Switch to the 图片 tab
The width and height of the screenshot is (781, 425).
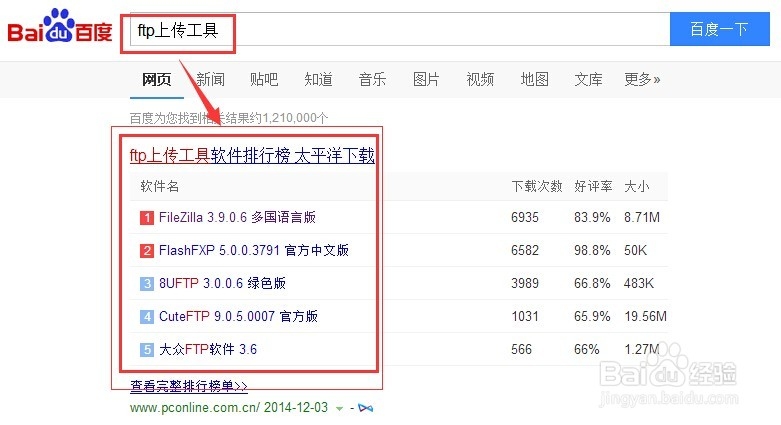[x=426, y=79]
